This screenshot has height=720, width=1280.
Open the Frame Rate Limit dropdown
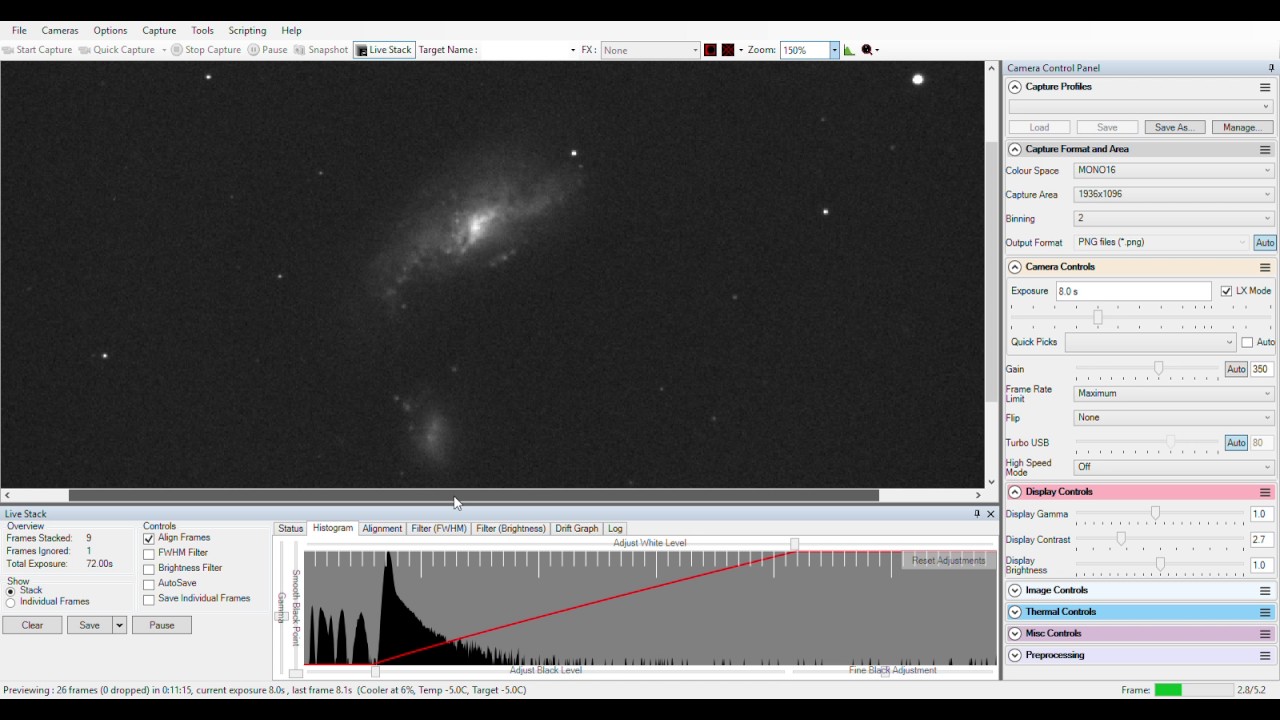click(x=1174, y=394)
